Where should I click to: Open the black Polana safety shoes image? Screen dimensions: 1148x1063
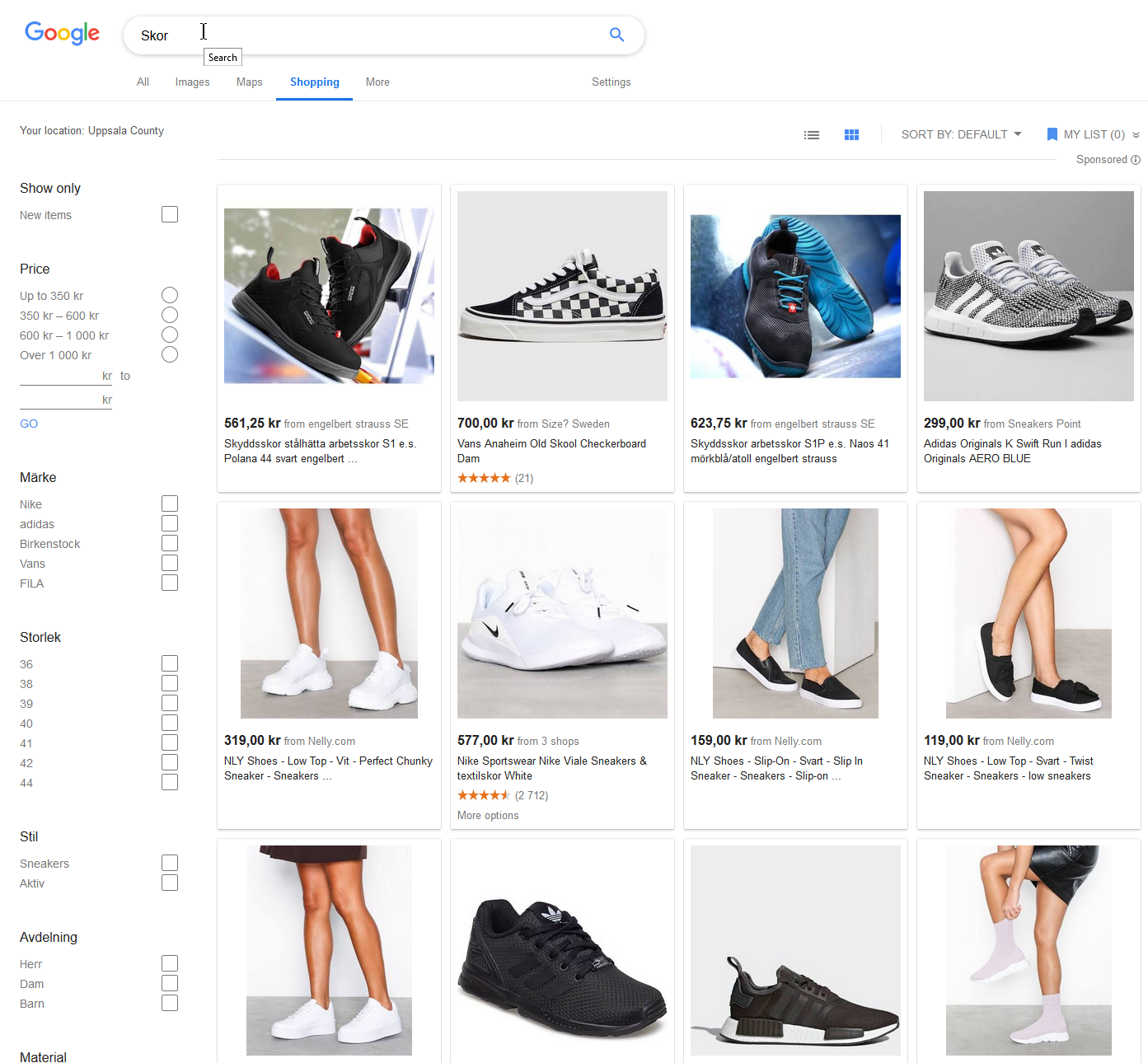pos(329,296)
